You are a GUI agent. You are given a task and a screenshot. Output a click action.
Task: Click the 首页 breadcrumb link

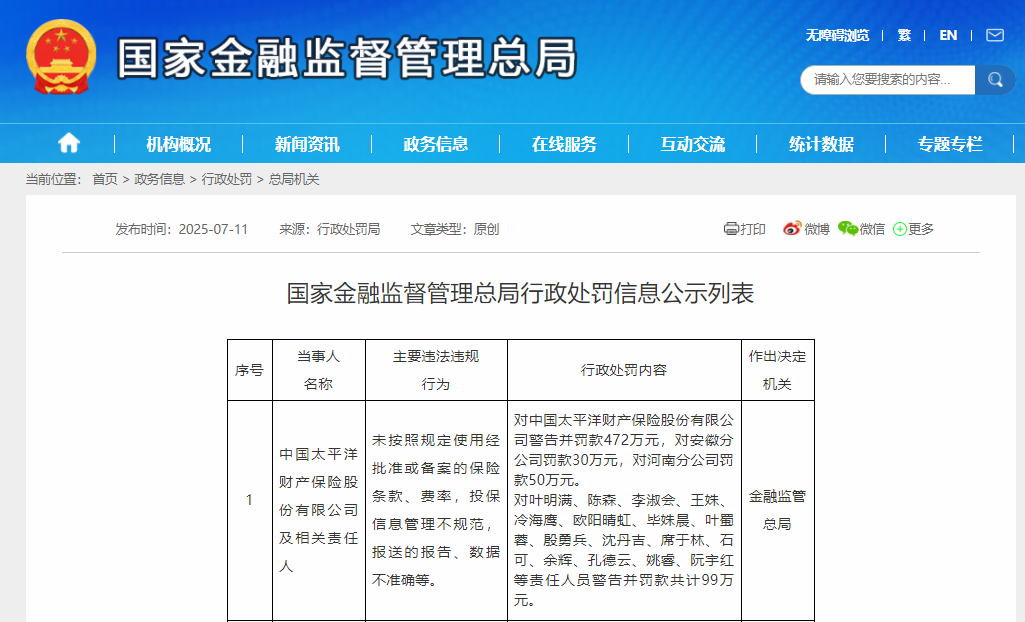point(105,179)
